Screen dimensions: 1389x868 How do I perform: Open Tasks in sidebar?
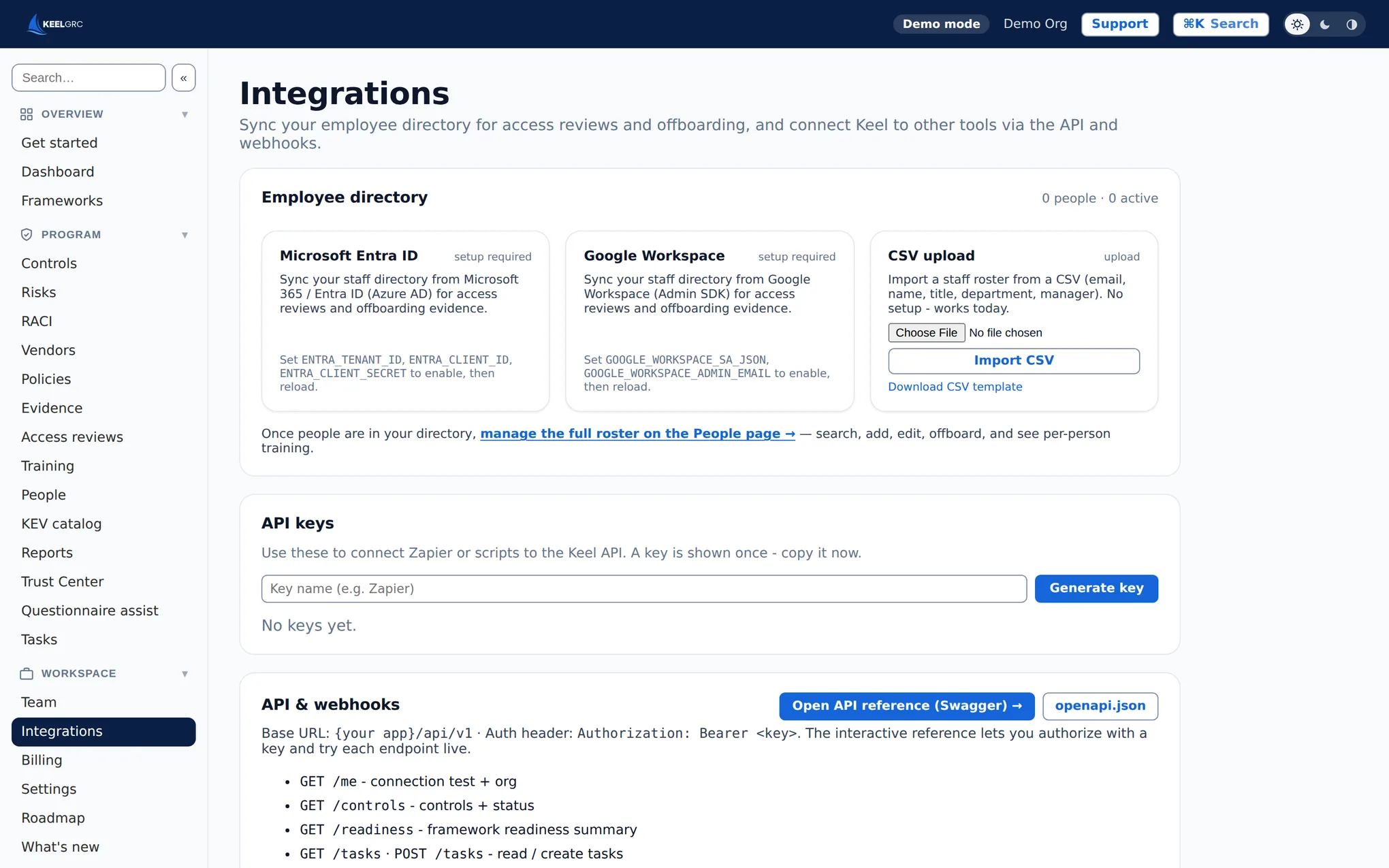coord(103,640)
